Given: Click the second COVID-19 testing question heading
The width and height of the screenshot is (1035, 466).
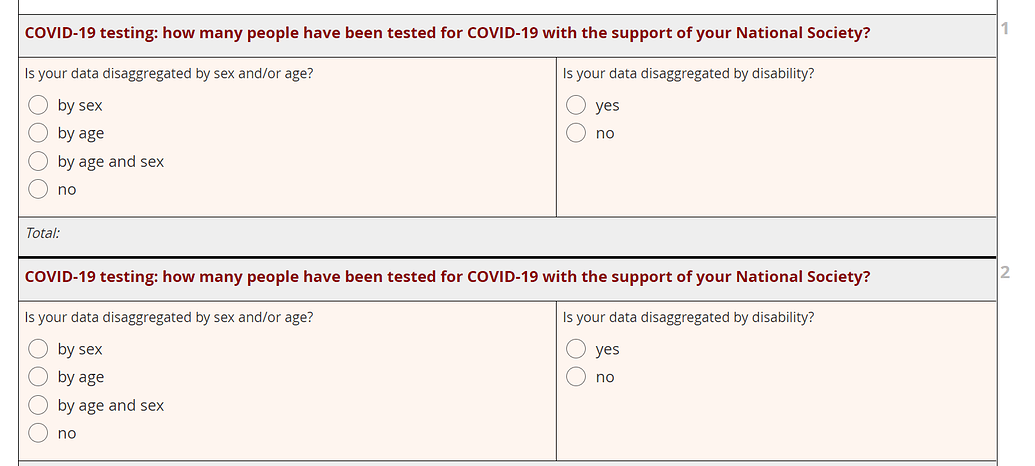Looking at the screenshot, I should 447,277.
